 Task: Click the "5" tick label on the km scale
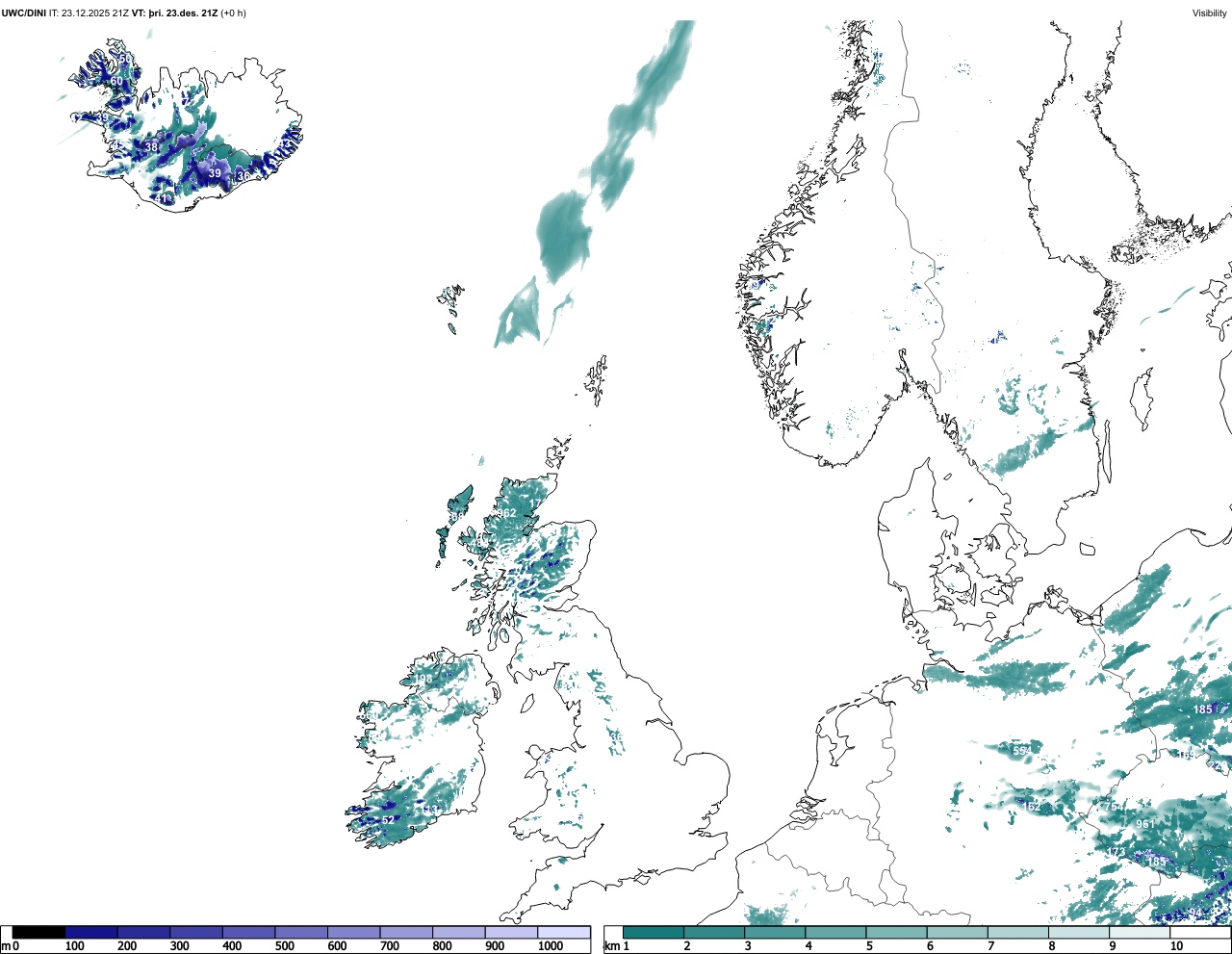(x=869, y=946)
